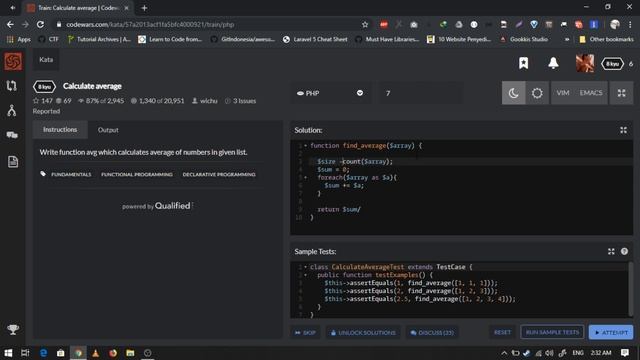Enable EMACS keybinding mode

coord(591,93)
